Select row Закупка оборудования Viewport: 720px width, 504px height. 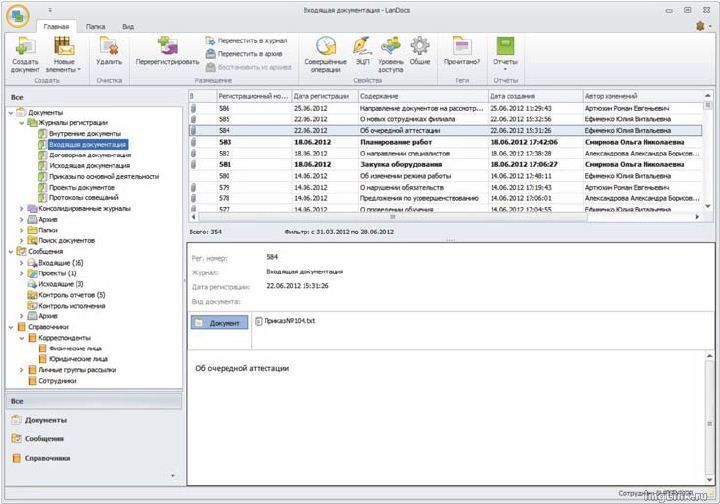pyautogui.click(x=445, y=164)
